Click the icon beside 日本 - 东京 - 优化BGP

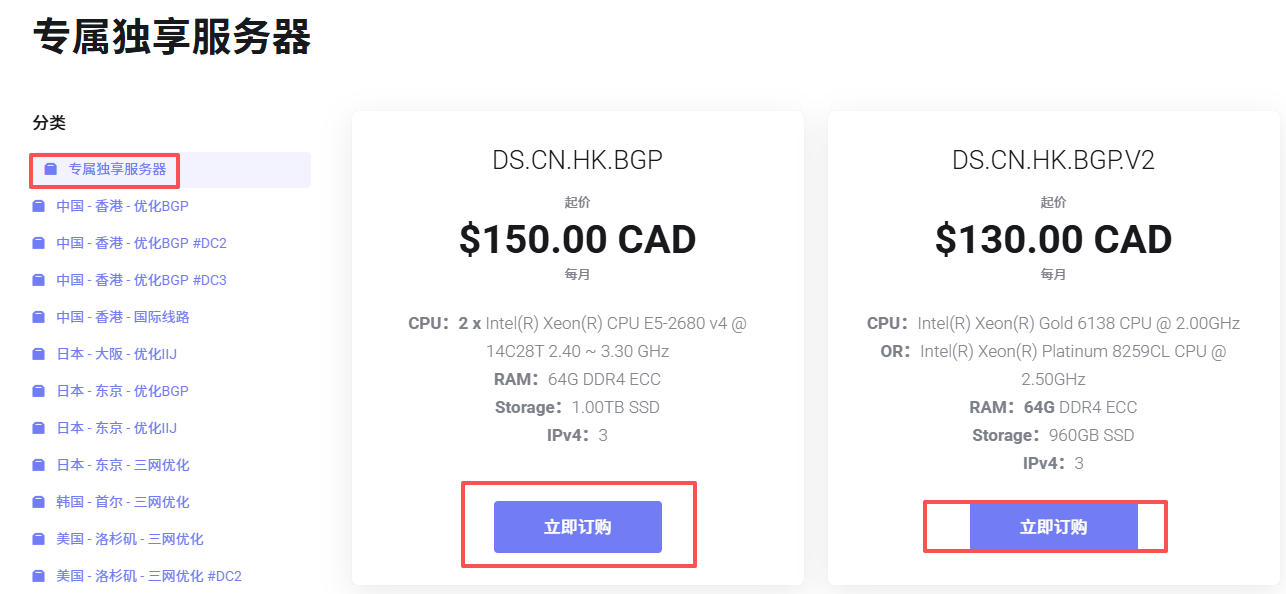point(39,392)
